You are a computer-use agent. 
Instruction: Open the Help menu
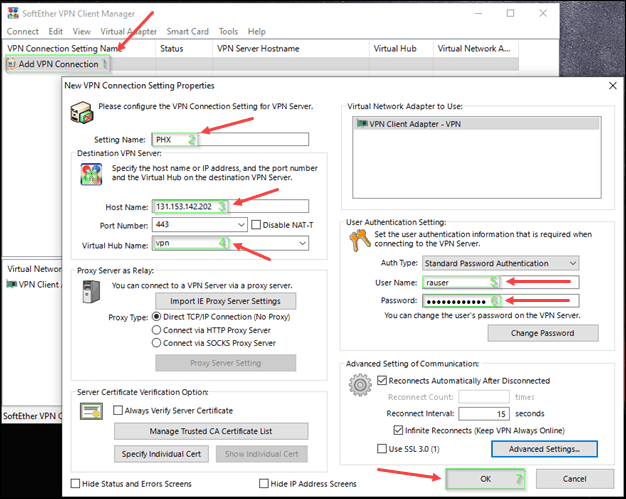[256, 32]
